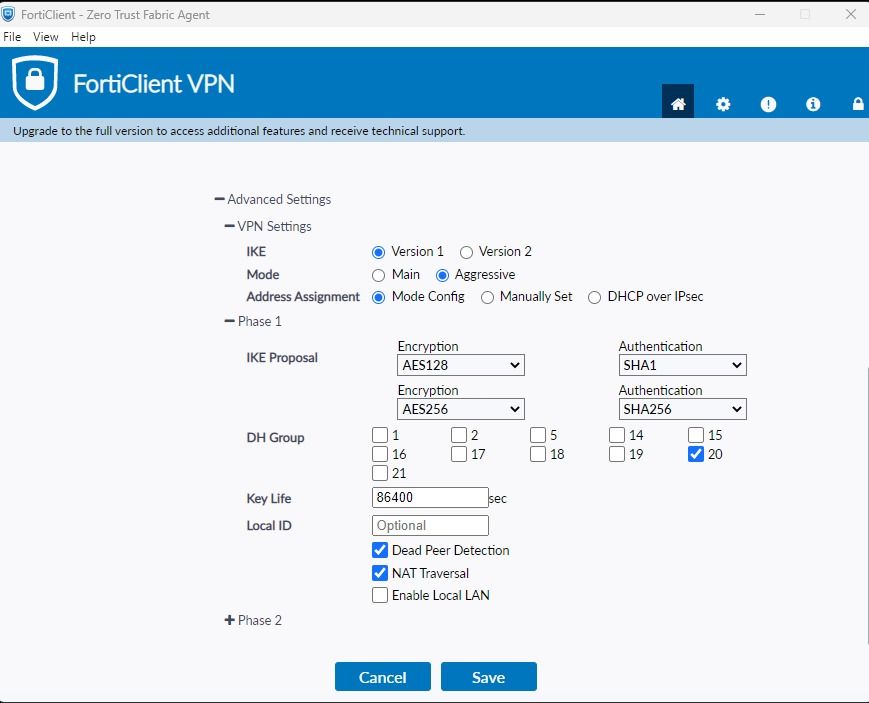Select IKE Version 2 radio button

pos(467,252)
